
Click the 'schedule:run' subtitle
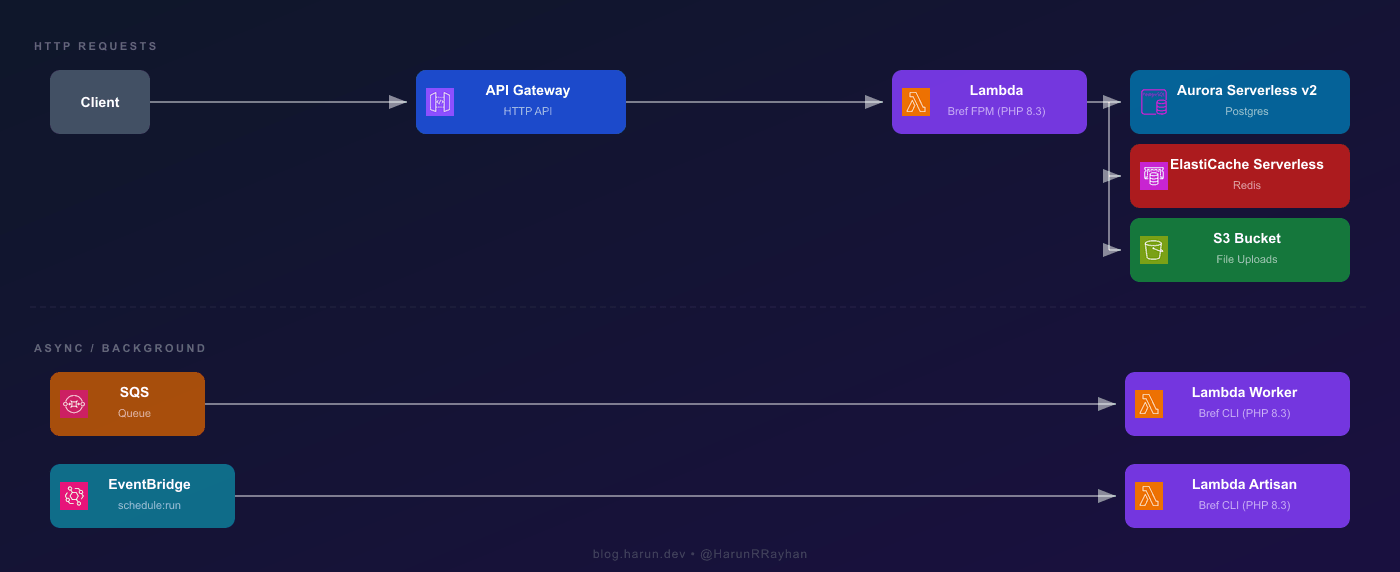[149, 505]
